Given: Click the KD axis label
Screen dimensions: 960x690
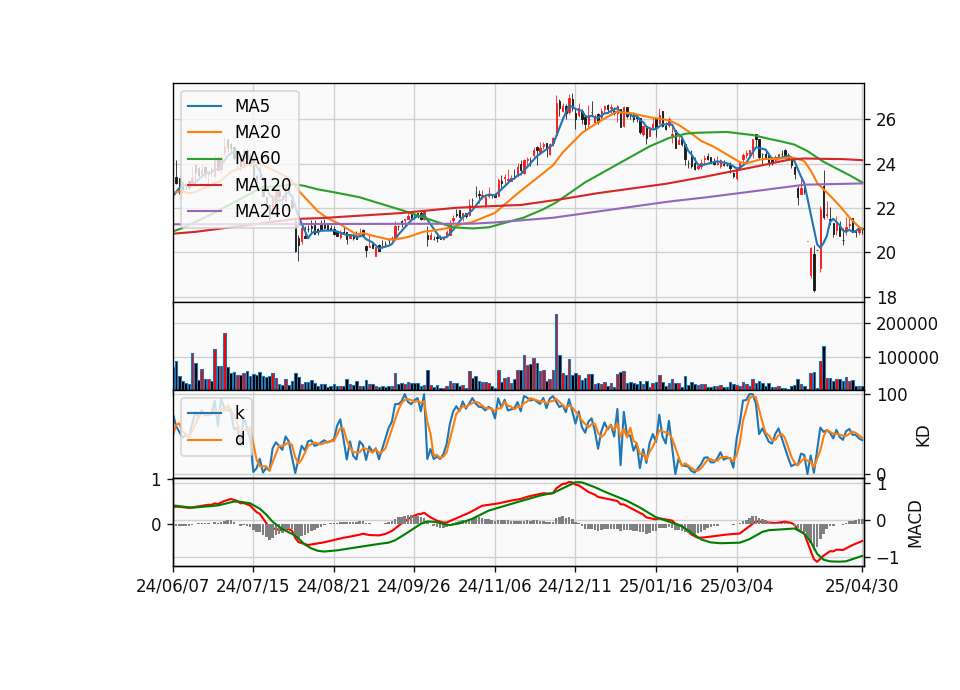Looking at the screenshot, I should [x=923, y=436].
